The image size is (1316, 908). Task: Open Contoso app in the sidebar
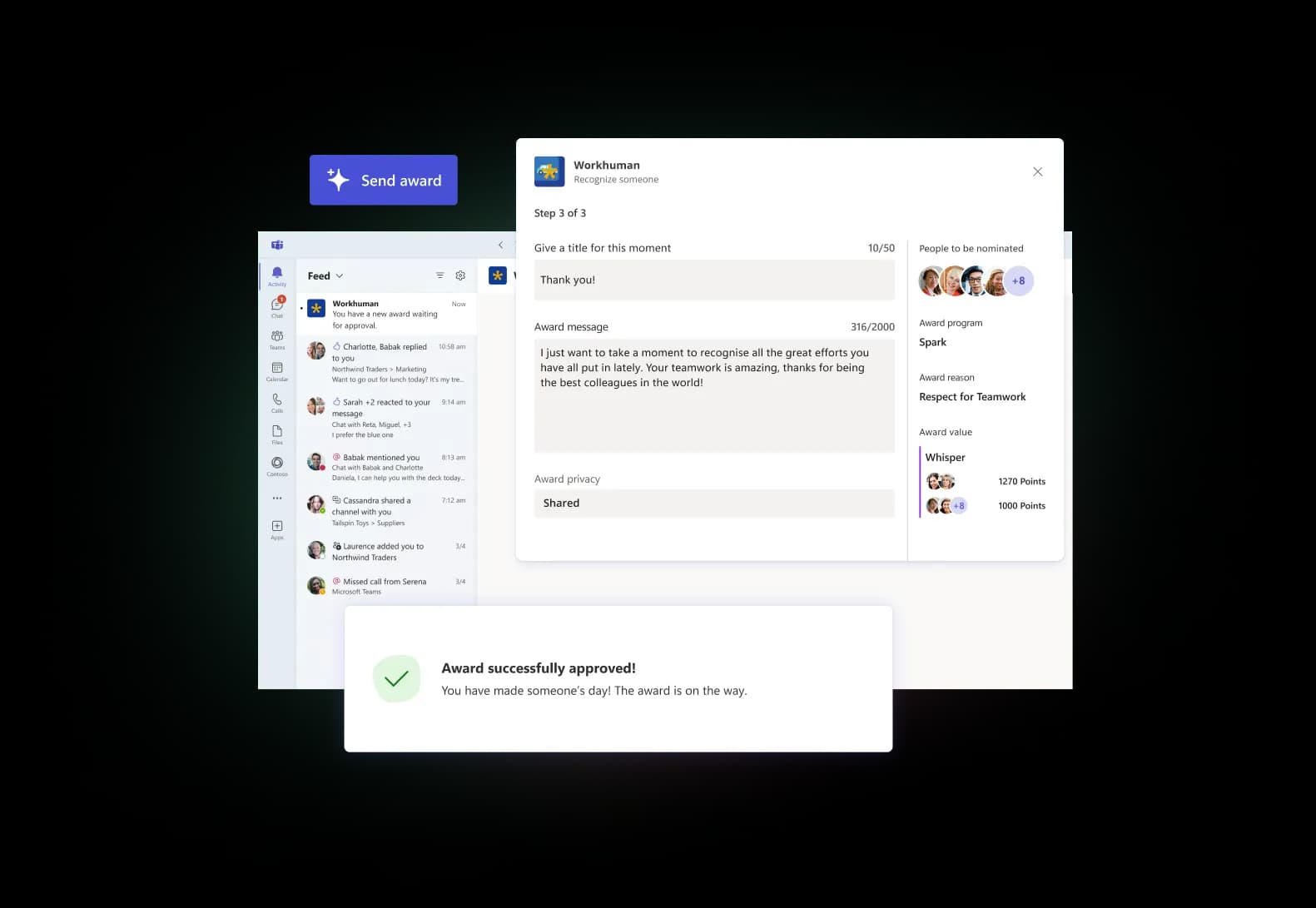tap(277, 466)
